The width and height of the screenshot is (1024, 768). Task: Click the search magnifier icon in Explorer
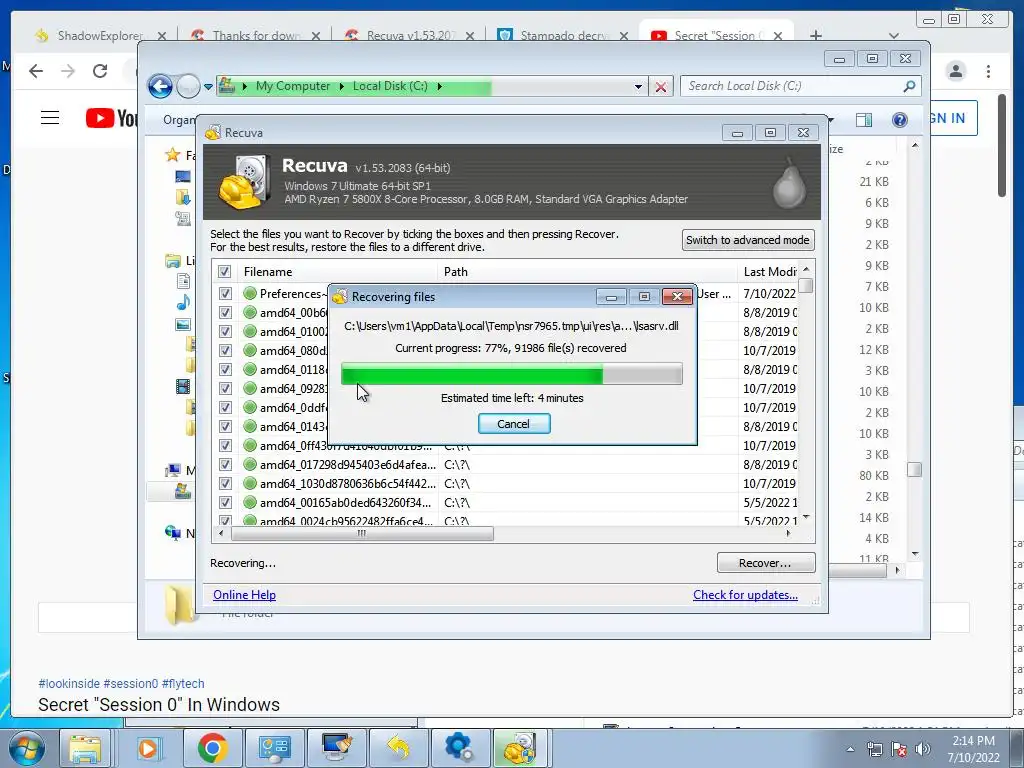tap(909, 86)
